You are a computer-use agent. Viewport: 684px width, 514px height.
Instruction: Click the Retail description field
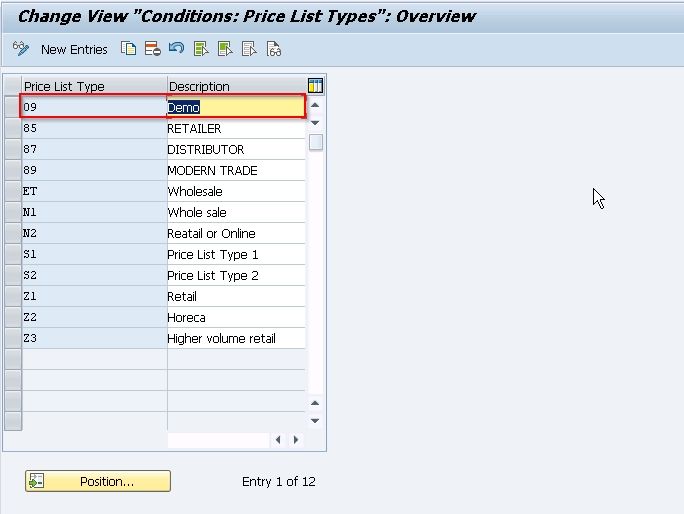click(236, 296)
